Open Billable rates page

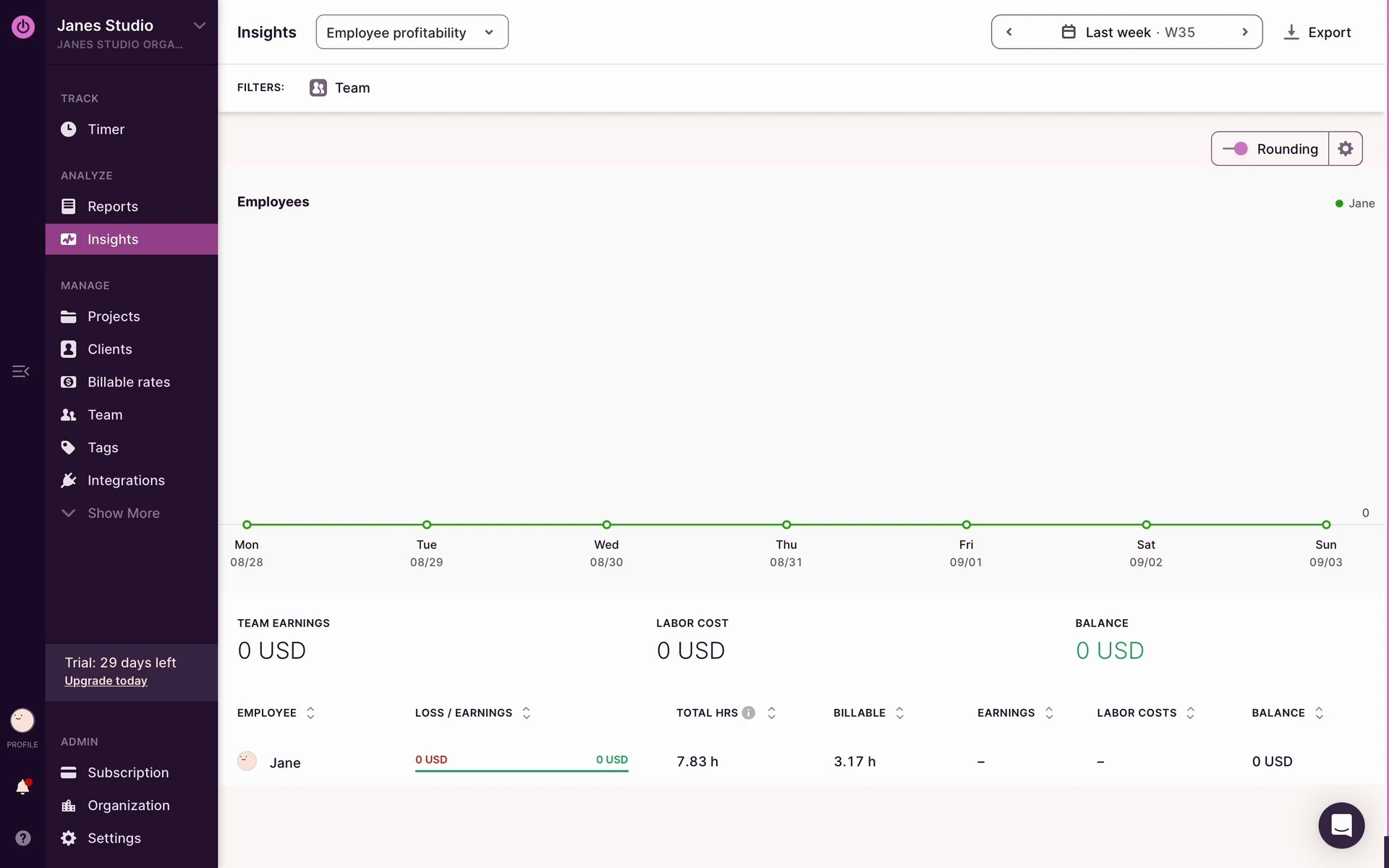[x=128, y=382]
